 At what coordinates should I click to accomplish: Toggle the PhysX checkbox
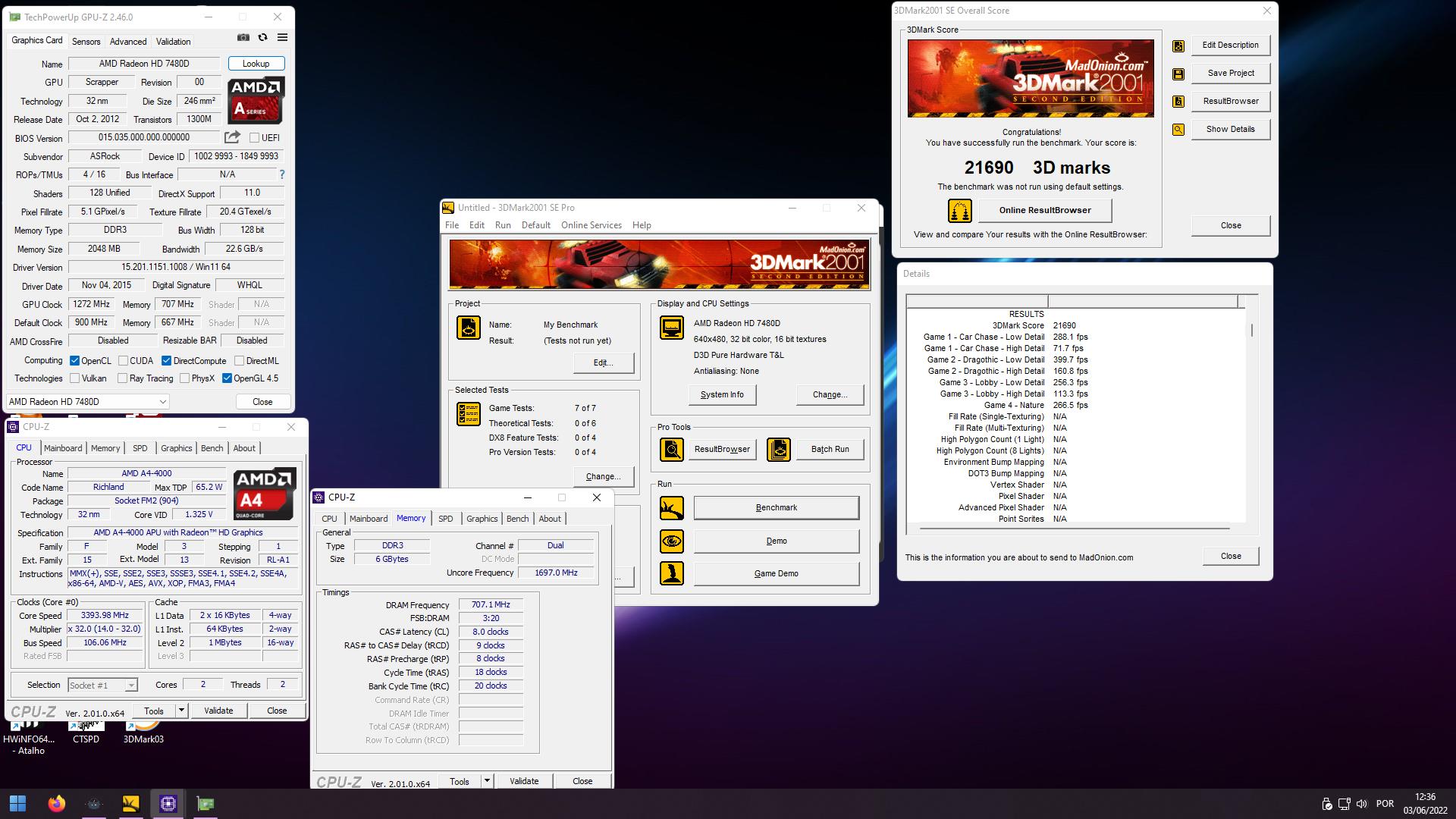click(184, 378)
